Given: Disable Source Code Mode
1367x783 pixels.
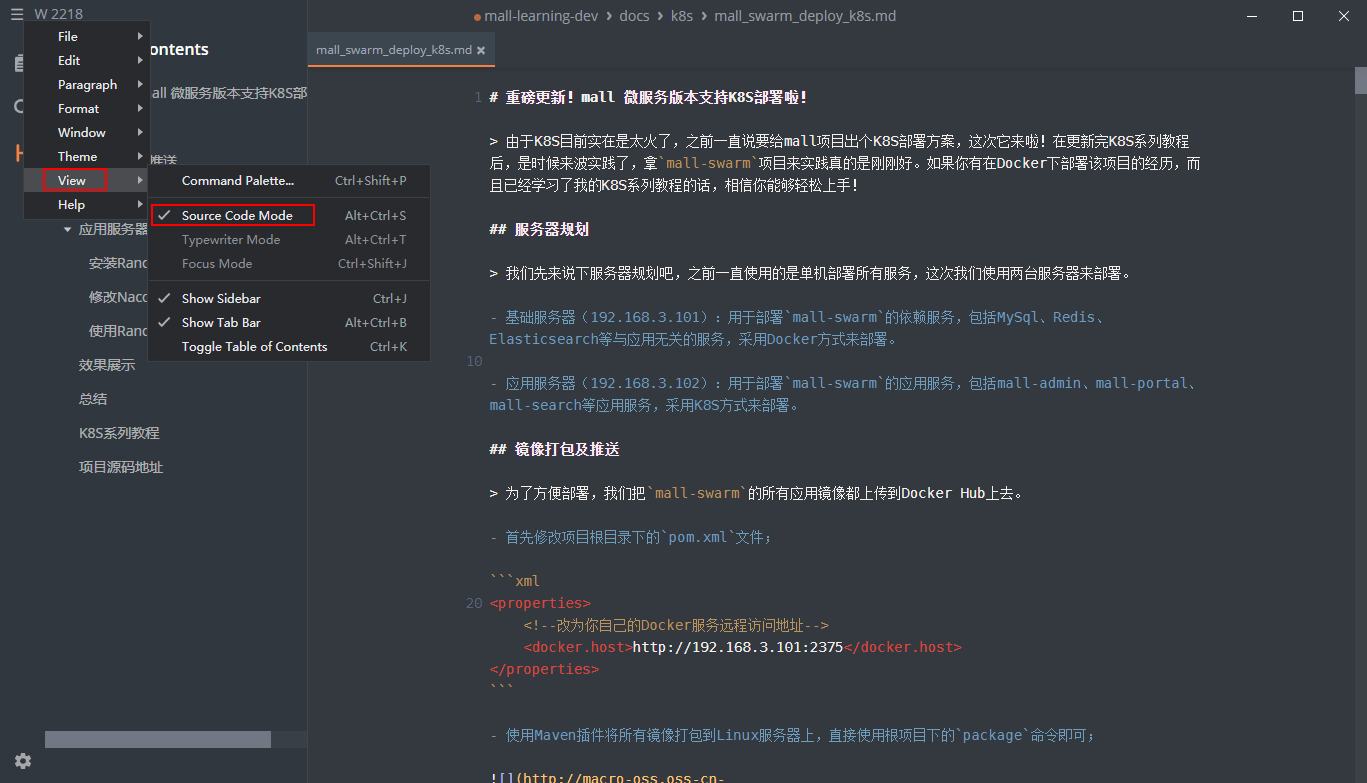Looking at the screenshot, I should [234, 214].
